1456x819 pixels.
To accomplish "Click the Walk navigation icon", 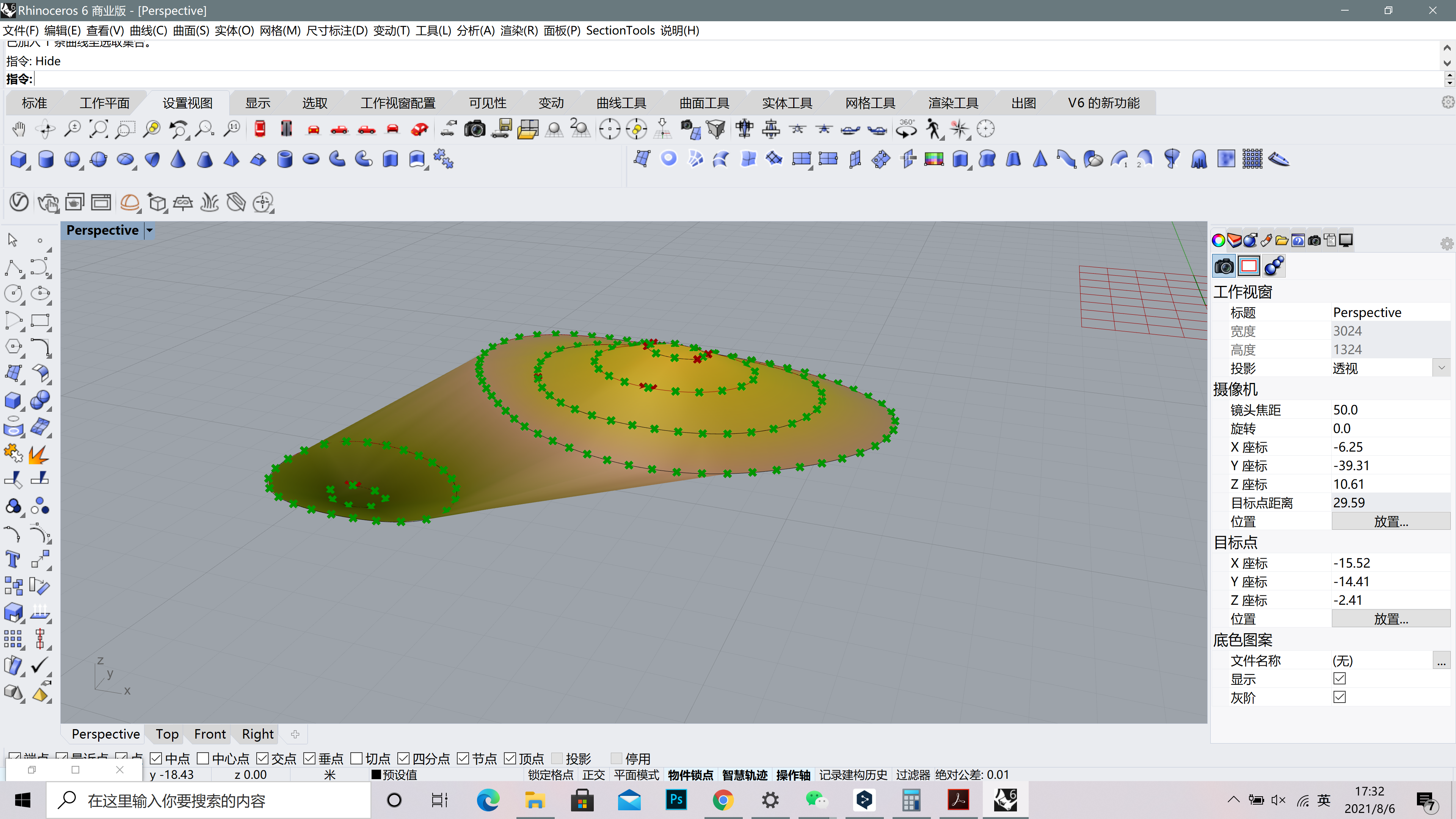I will click(x=933, y=129).
